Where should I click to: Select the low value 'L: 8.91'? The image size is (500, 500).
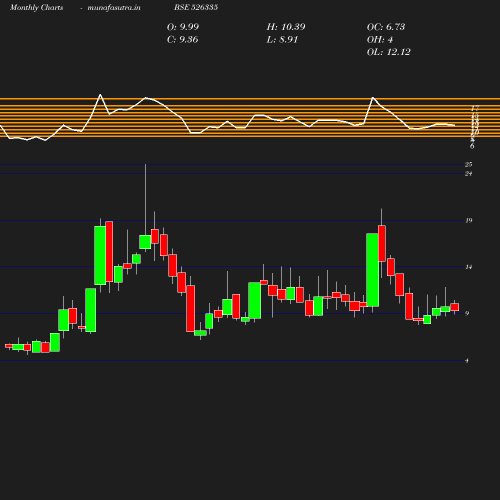[x=282, y=40]
